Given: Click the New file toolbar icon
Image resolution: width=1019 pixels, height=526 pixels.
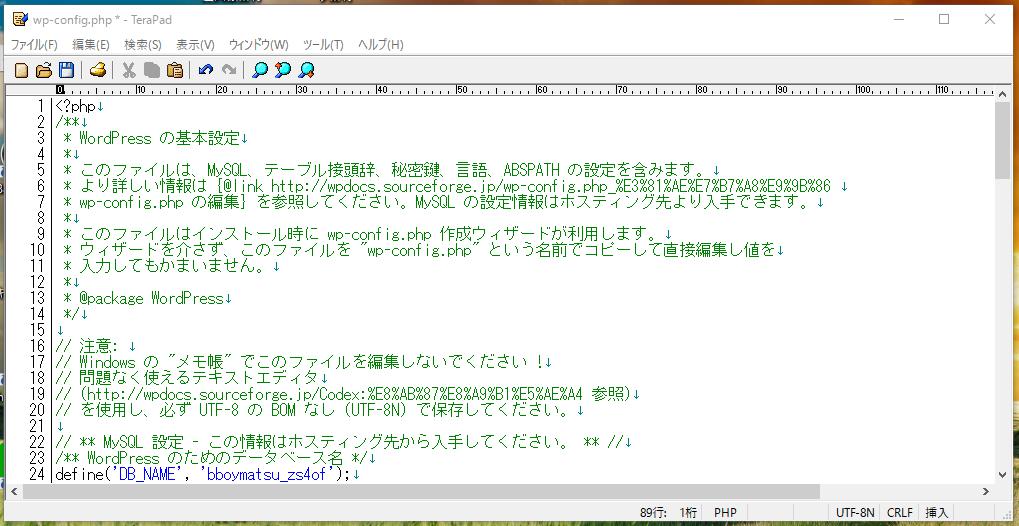Looking at the screenshot, I should point(21,70).
